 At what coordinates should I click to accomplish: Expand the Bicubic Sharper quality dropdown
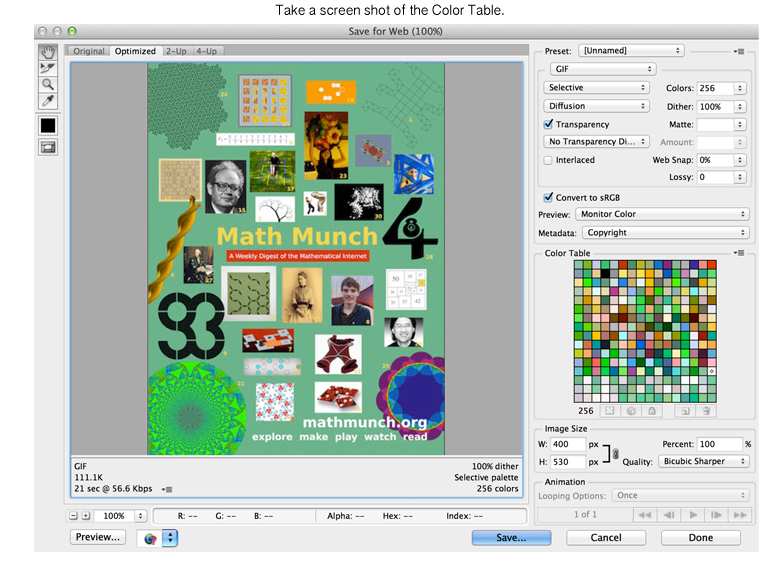(x=704, y=461)
